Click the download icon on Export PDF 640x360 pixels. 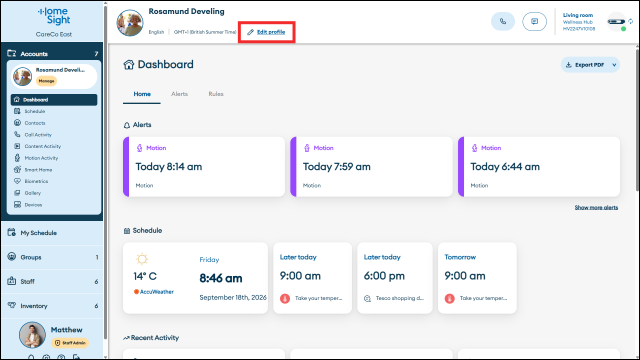point(569,65)
